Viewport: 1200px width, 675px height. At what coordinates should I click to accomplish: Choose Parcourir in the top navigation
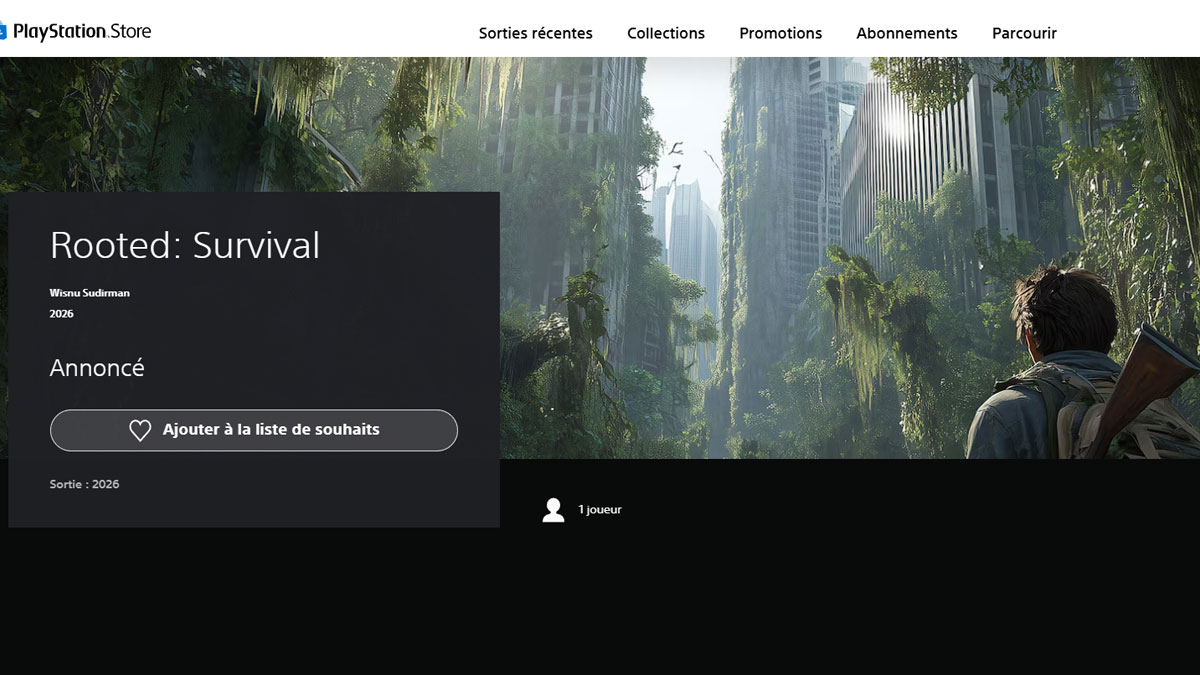point(1024,33)
